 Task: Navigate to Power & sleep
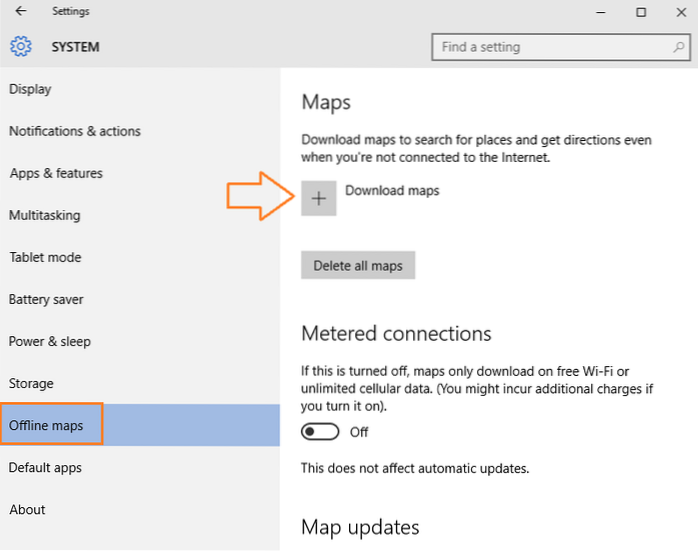[x=50, y=341]
